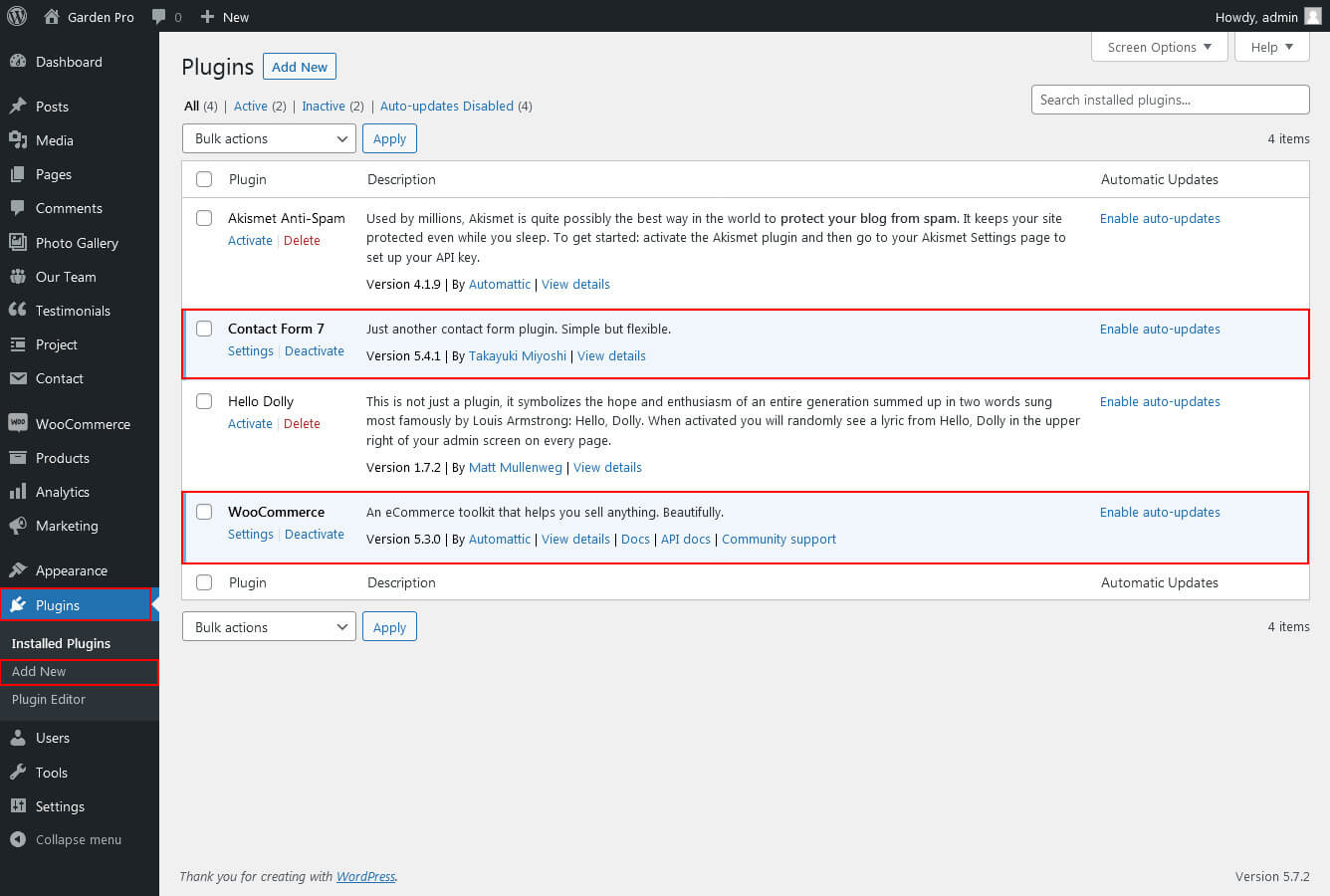1330x896 pixels.
Task: Click the Contact envelope icon
Action: (17, 378)
